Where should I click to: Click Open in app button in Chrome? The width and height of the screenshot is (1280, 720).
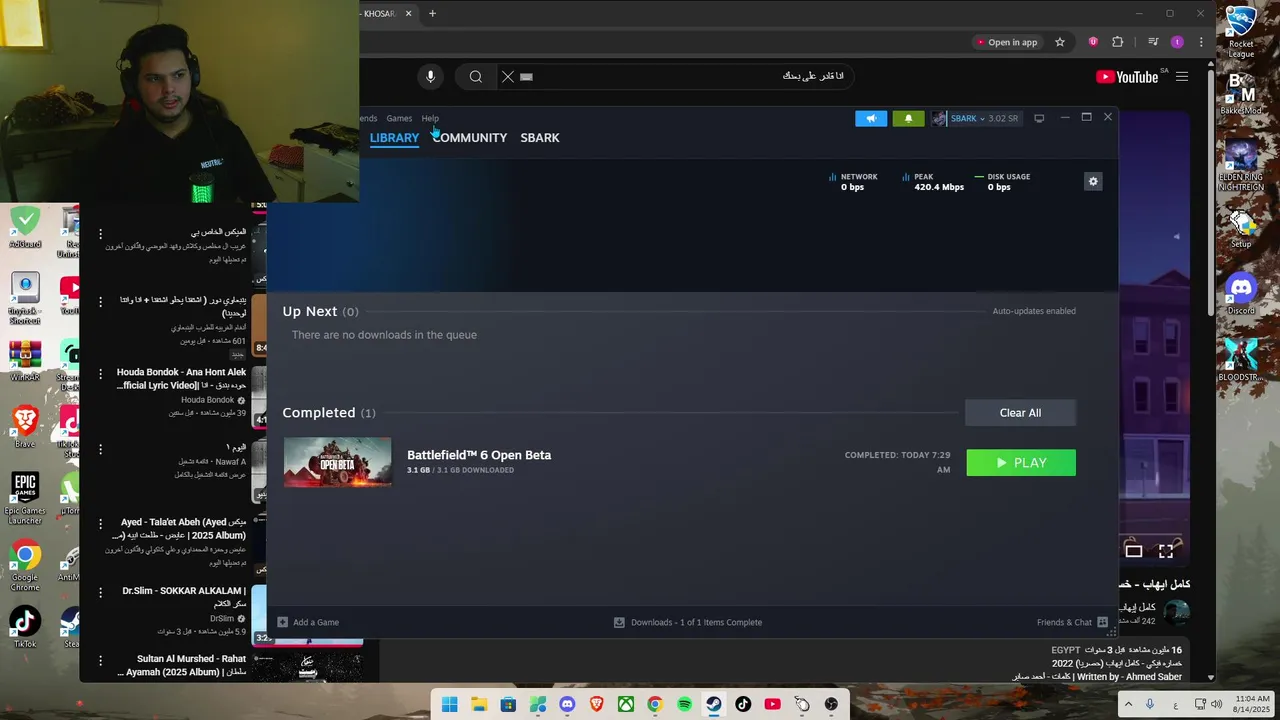[1008, 42]
